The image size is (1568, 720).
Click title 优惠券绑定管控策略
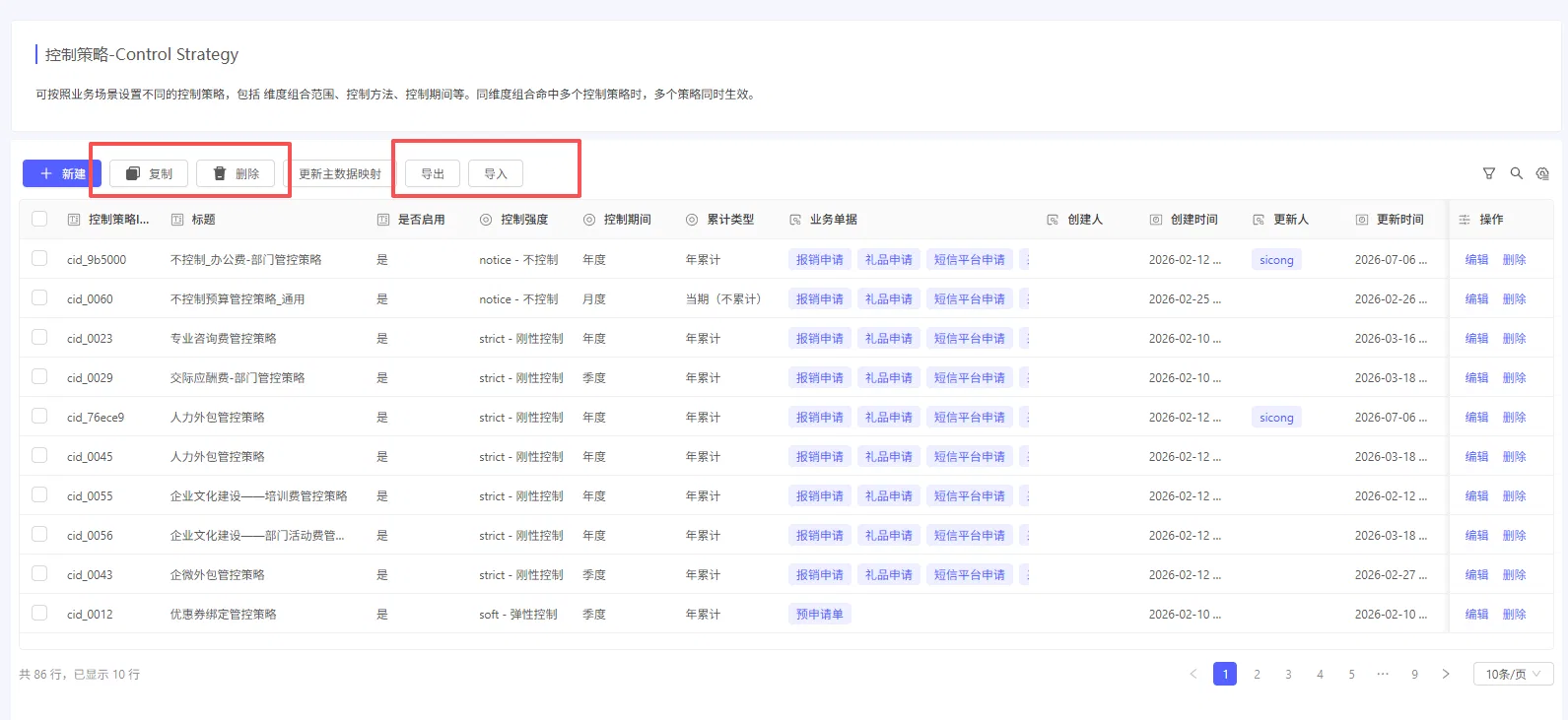(x=224, y=615)
